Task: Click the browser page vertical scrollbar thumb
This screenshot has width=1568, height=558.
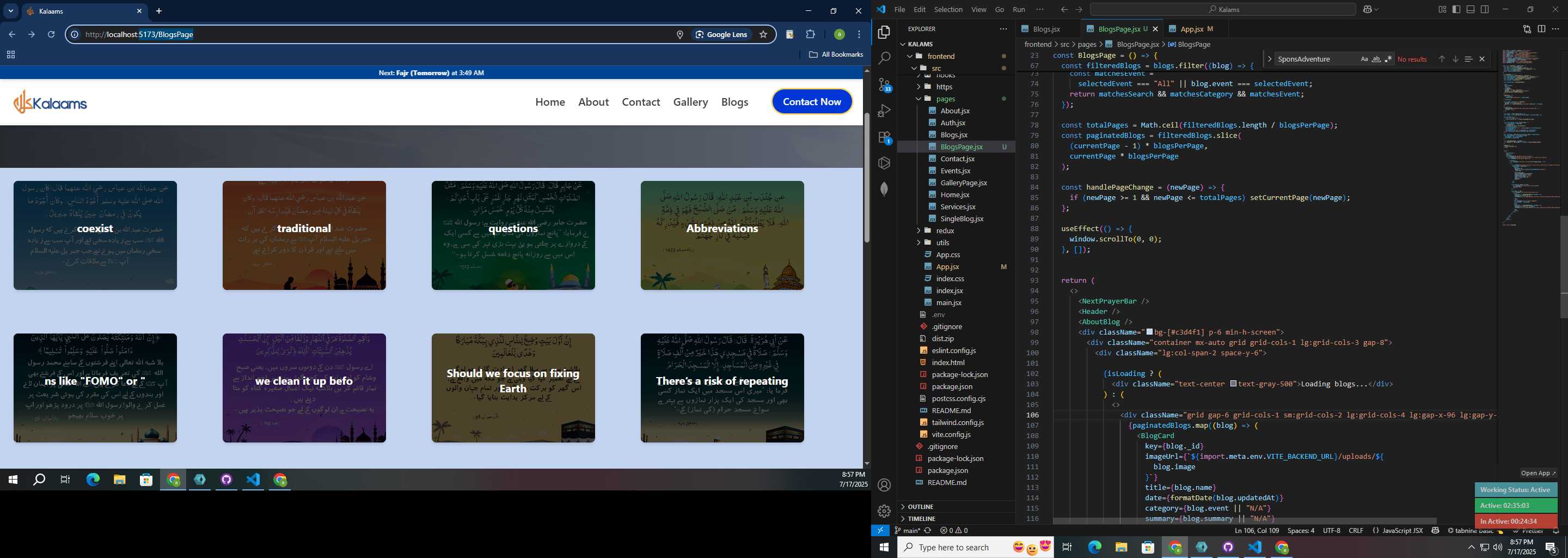Action: coord(866,177)
